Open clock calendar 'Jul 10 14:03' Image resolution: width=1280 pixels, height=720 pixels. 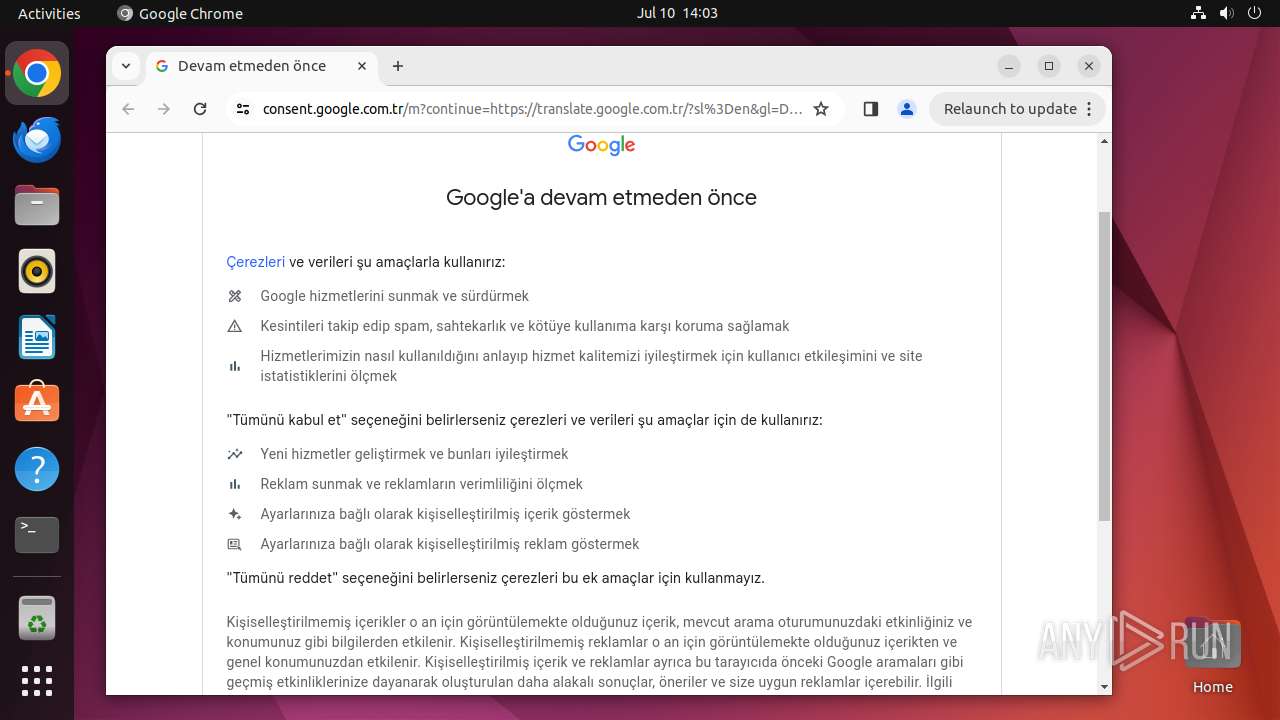point(677,13)
